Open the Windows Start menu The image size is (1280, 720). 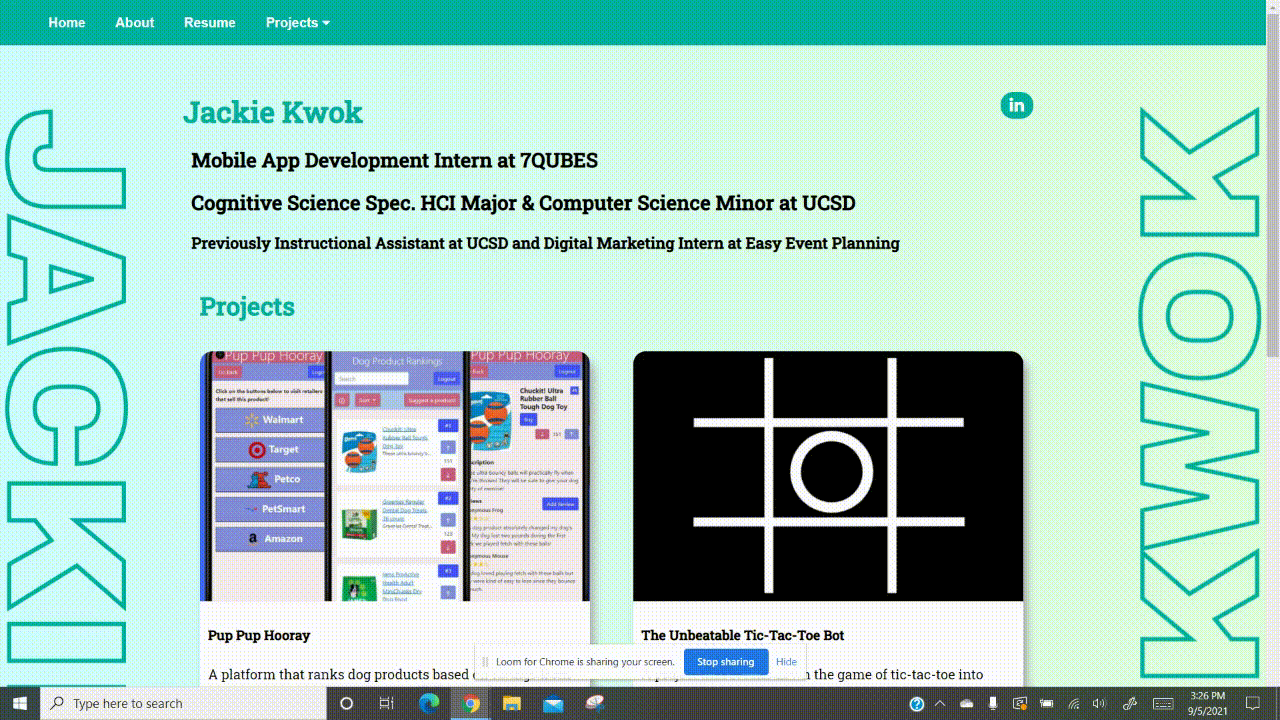coord(20,703)
